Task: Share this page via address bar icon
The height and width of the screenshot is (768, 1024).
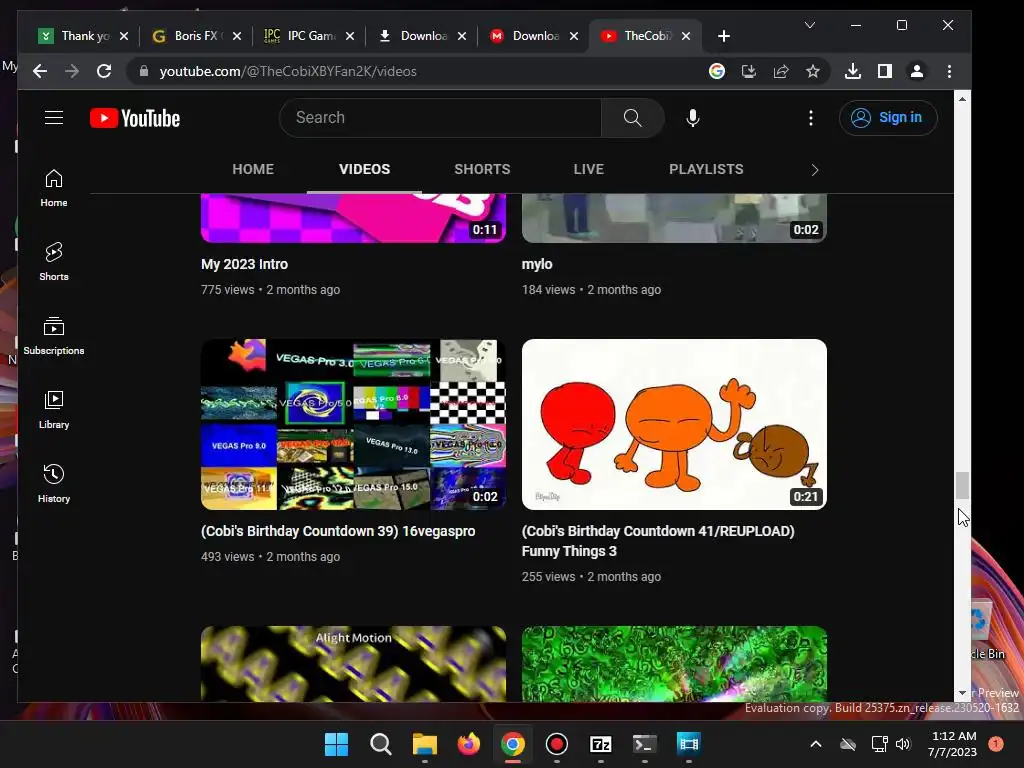Action: 780,71
